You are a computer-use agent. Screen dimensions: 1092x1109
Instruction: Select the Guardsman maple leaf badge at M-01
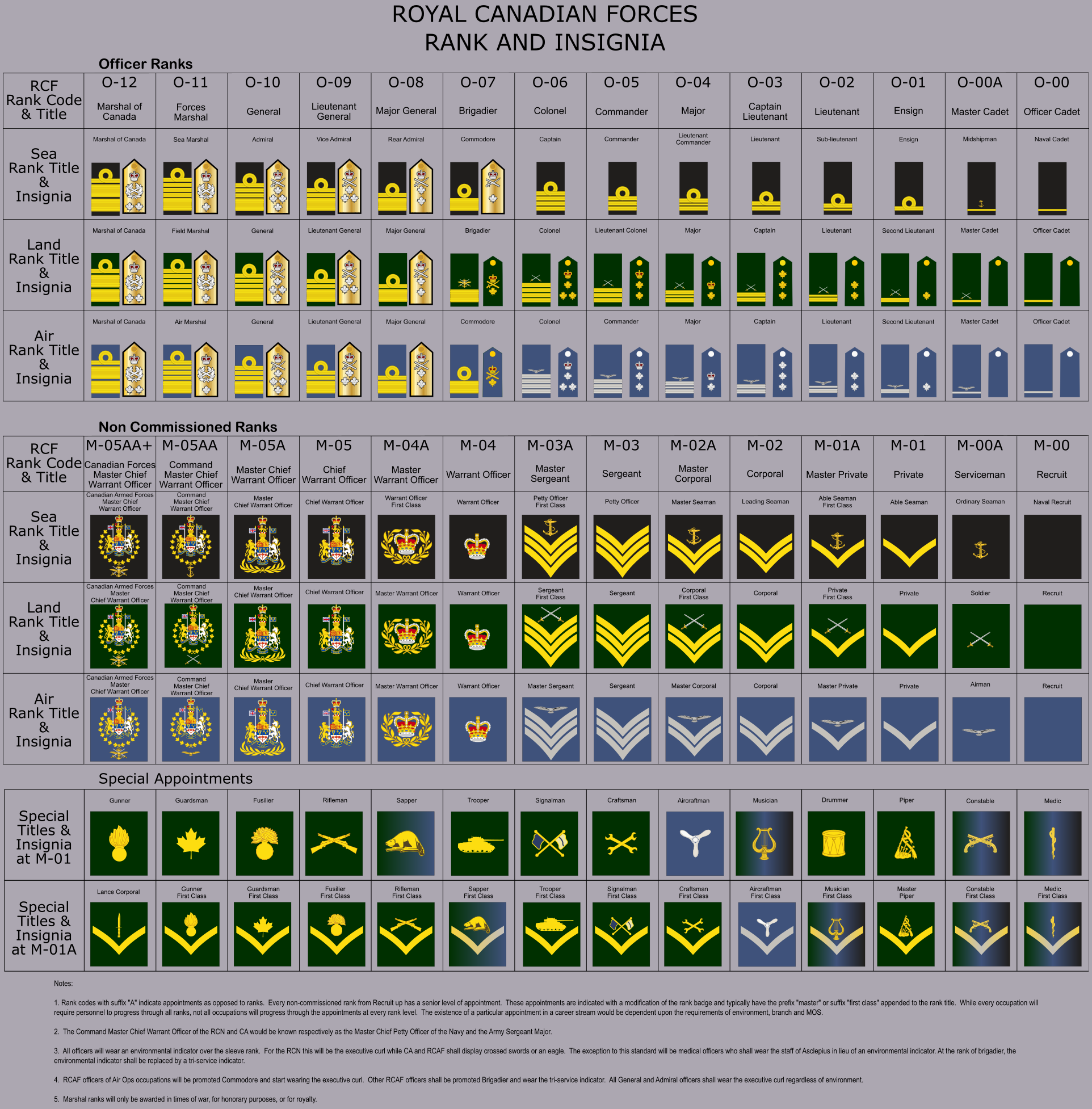(191, 843)
